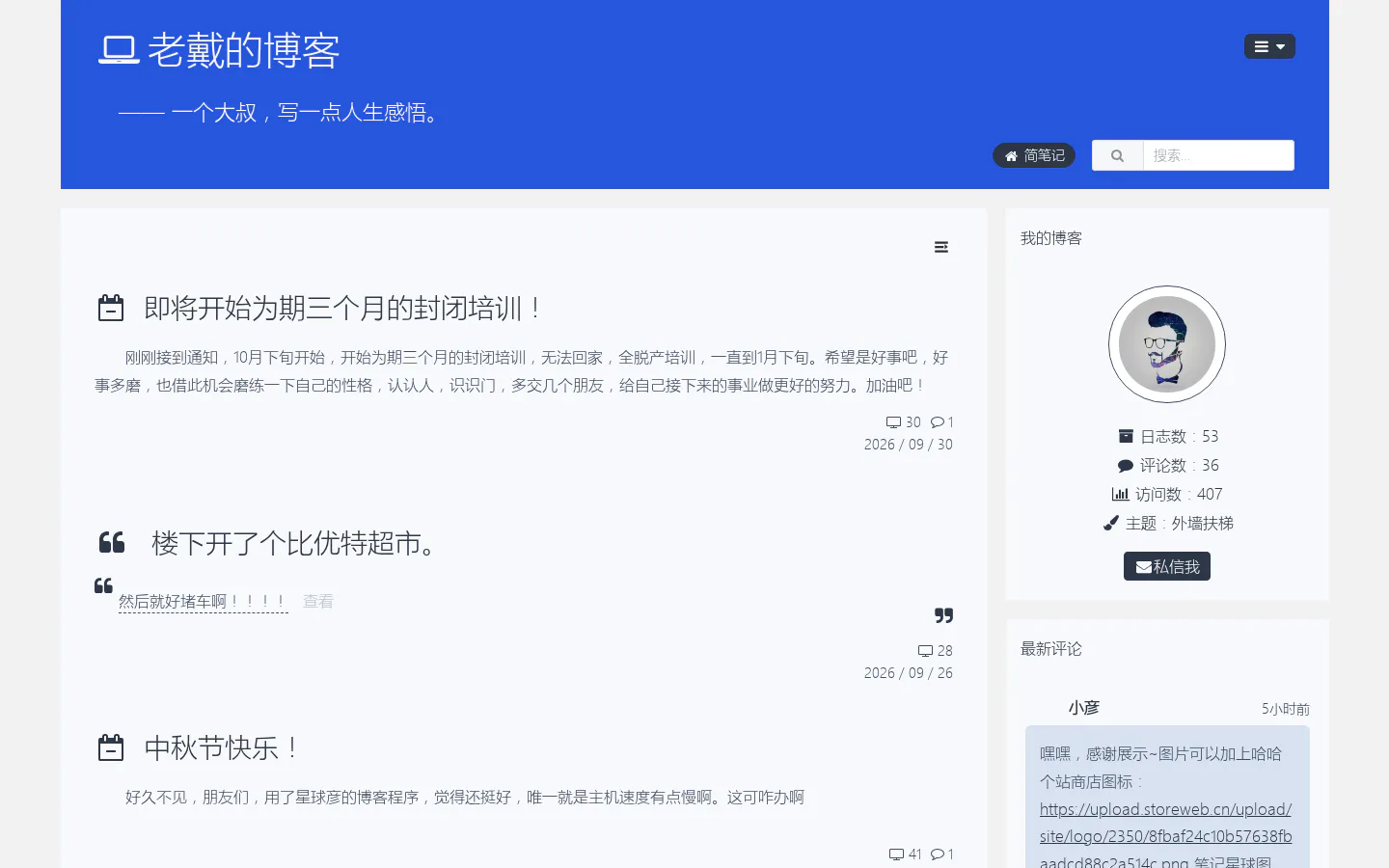This screenshot has height=868, width=1389.
Task: Click view count 30 monitor icon
Action: coord(893,422)
